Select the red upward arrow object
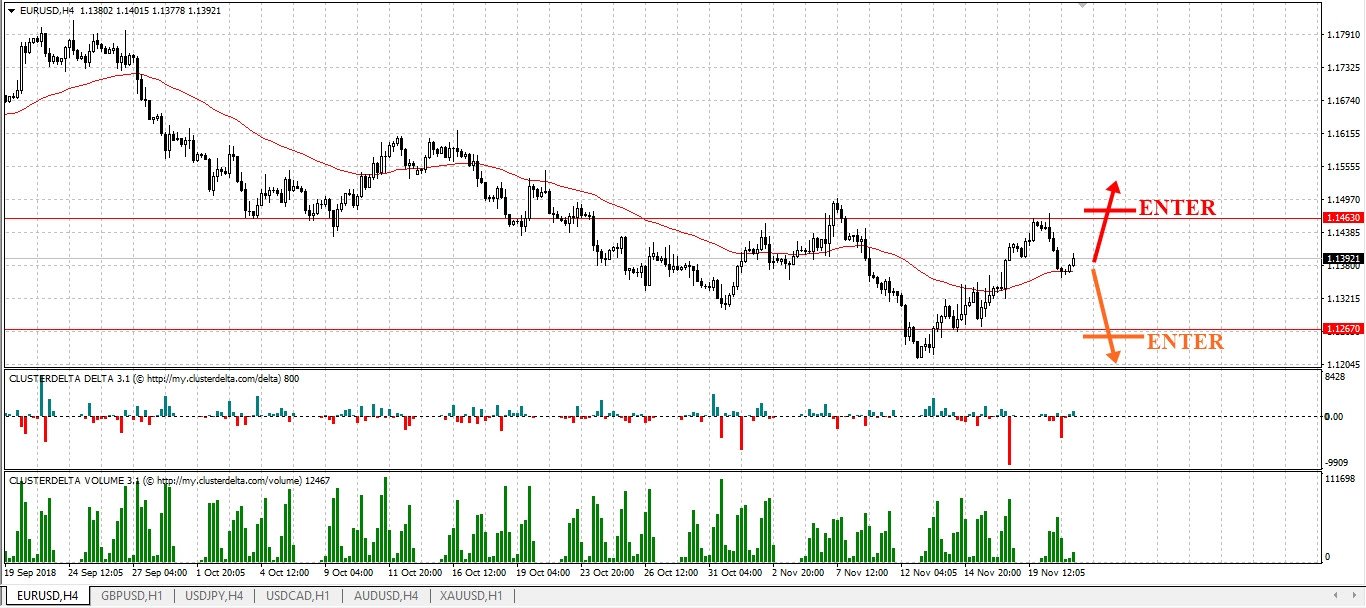Screen dimensions: 1366x608 click(x=1106, y=222)
